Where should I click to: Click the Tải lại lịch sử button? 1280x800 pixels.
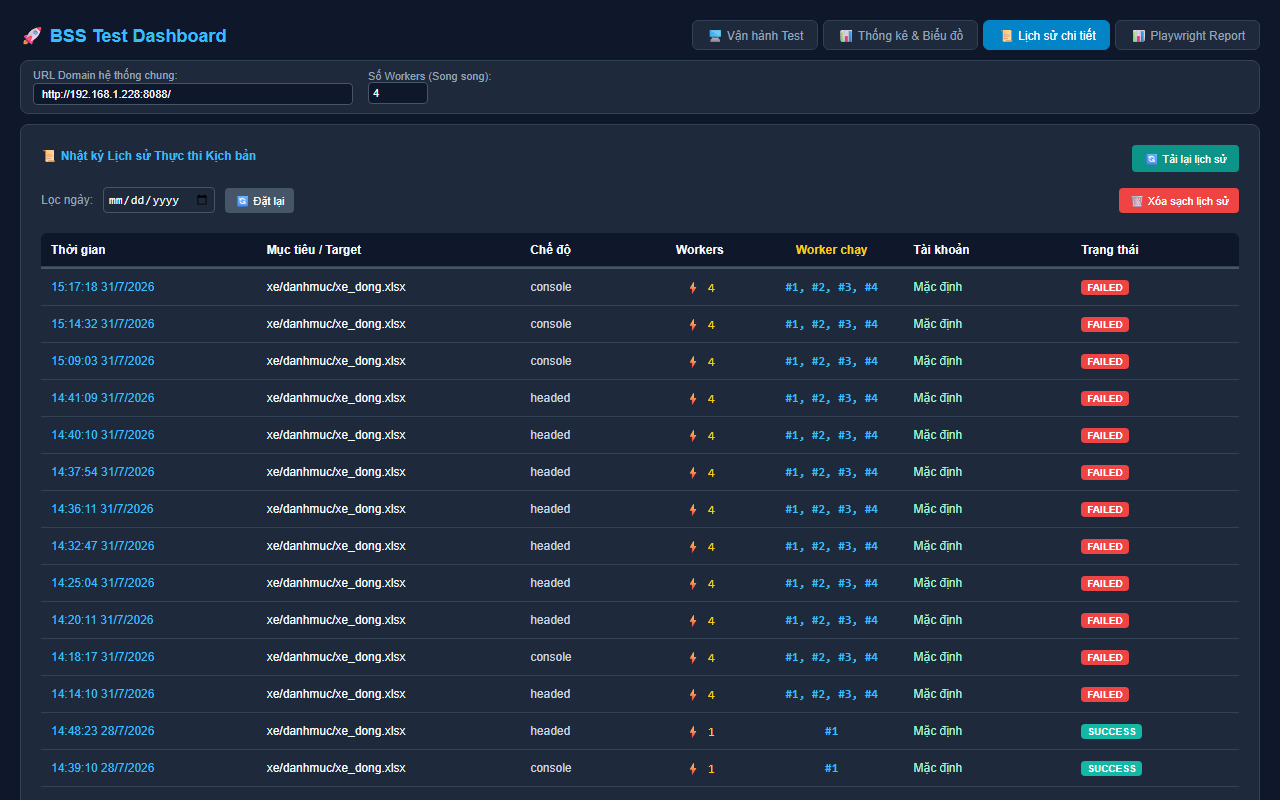pos(1185,159)
